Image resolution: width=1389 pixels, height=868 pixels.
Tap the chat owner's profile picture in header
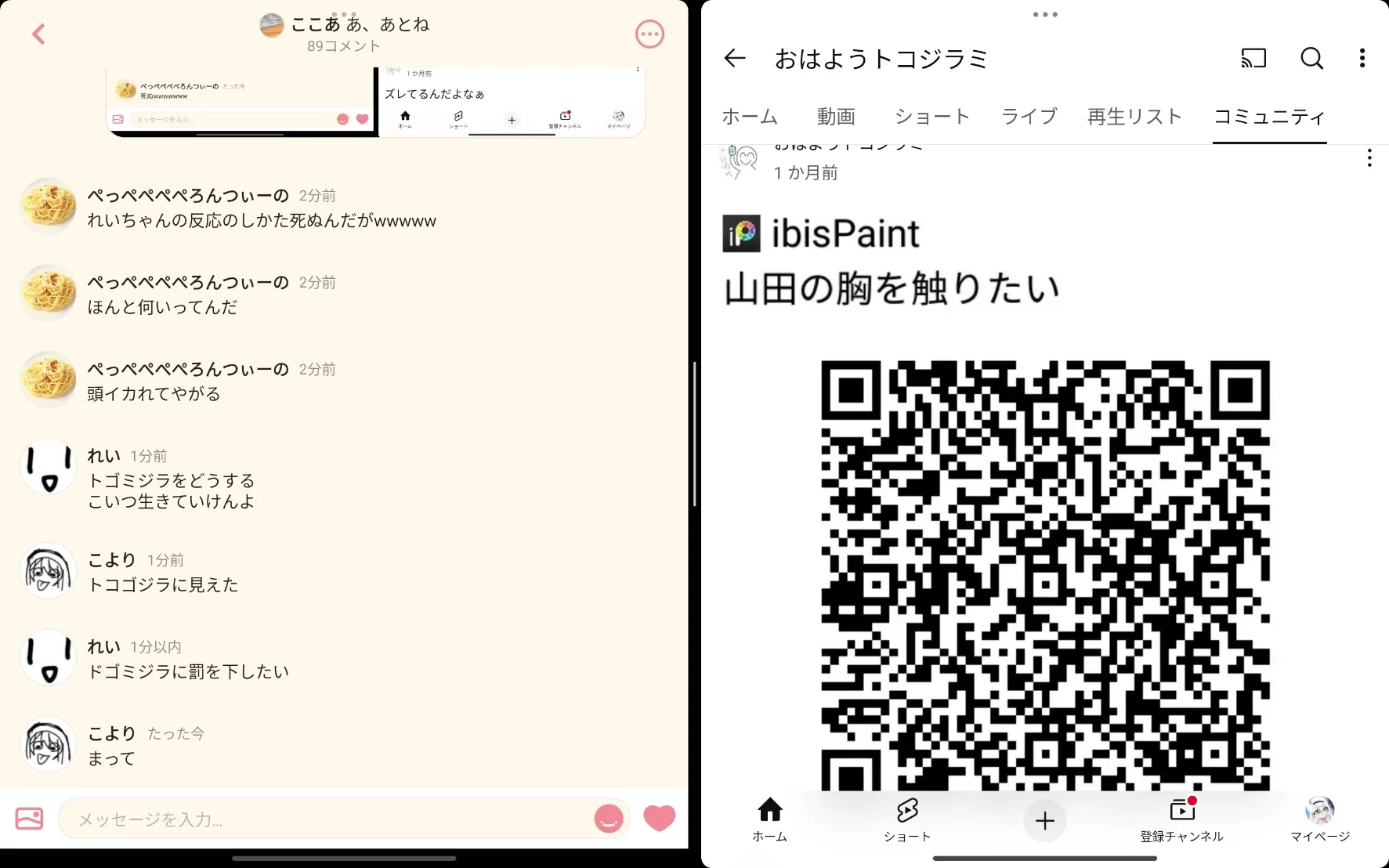click(271, 25)
